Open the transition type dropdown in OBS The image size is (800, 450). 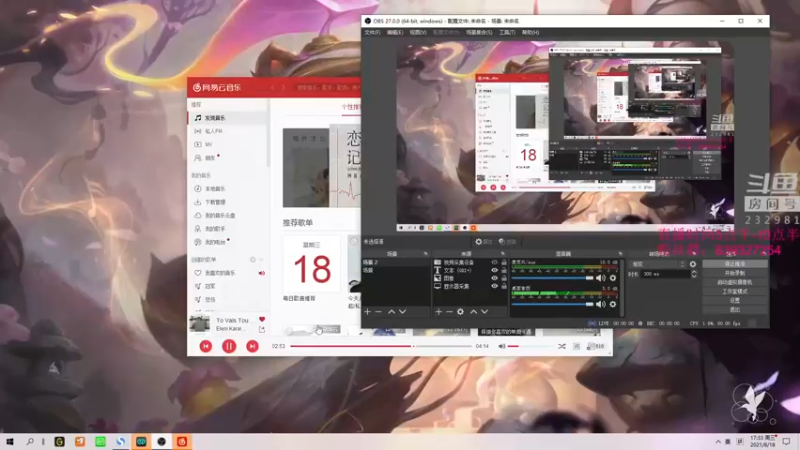[x=658, y=264]
